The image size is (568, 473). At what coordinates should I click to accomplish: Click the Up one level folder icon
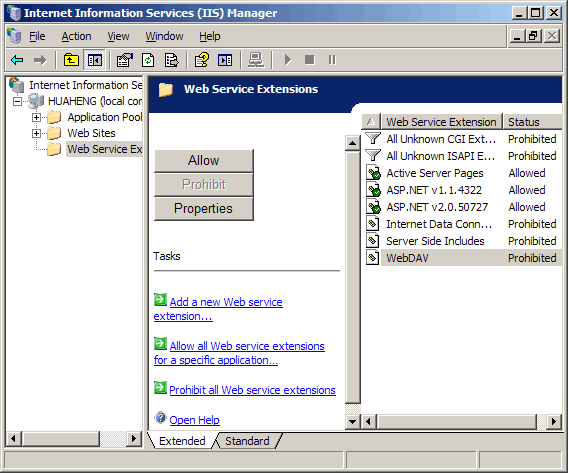[71, 60]
